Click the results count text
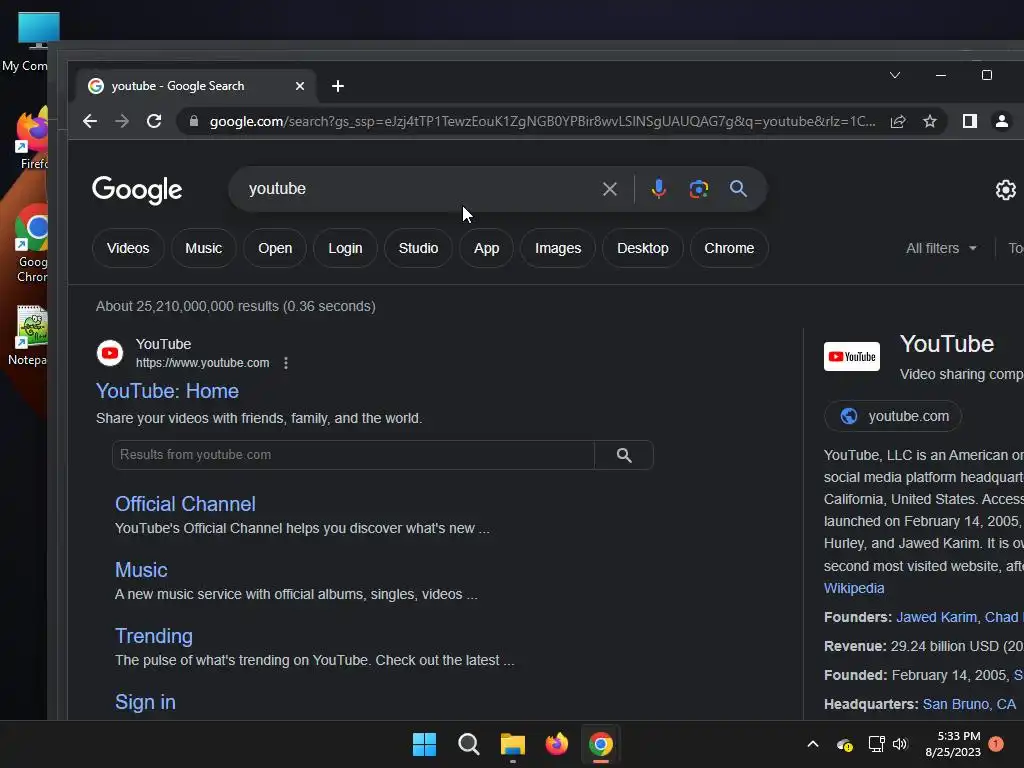Screen dimensions: 1024x768 [236, 306]
